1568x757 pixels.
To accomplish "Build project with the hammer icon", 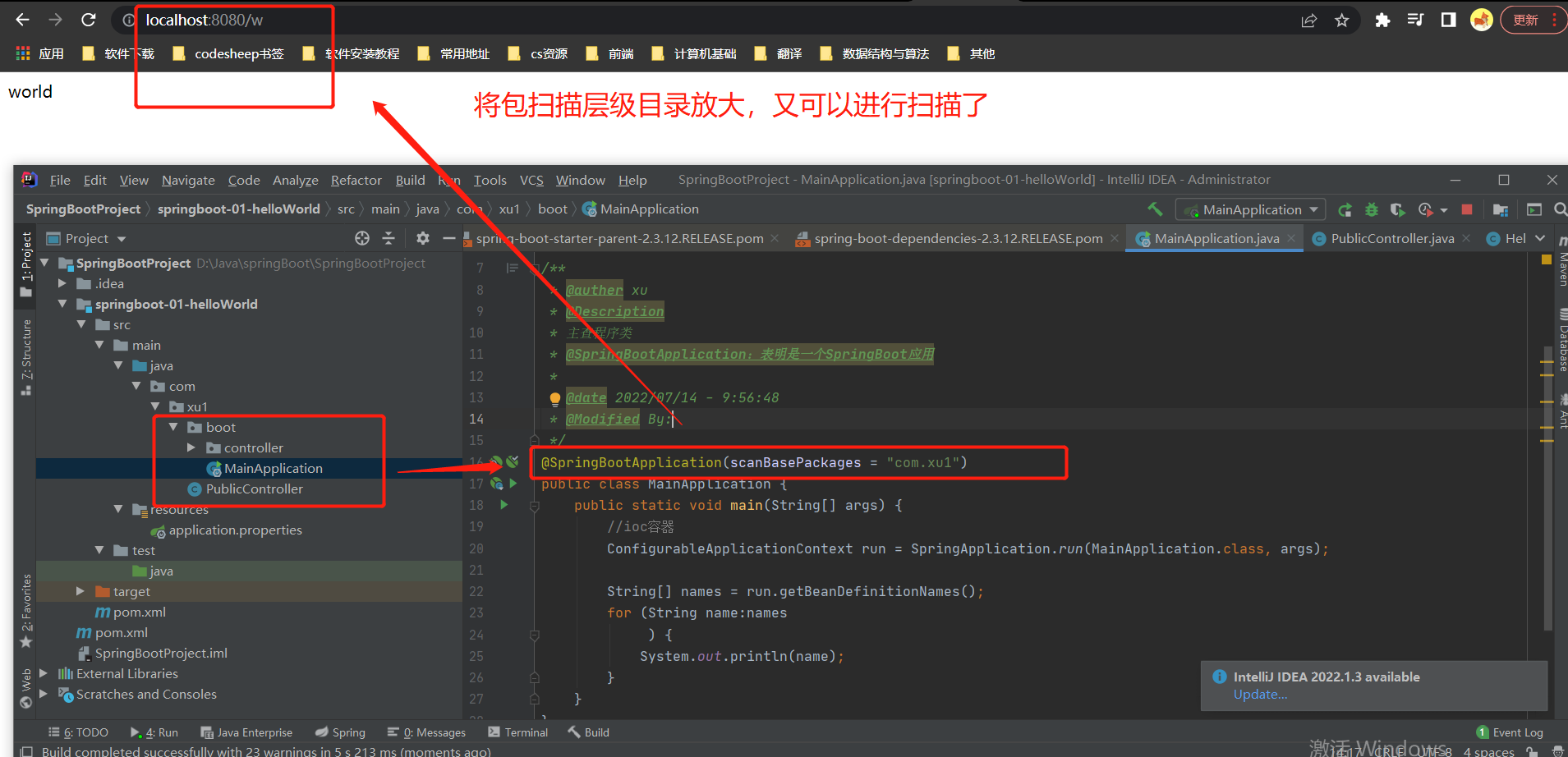I will pyautogui.click(x=1155, y=209).
